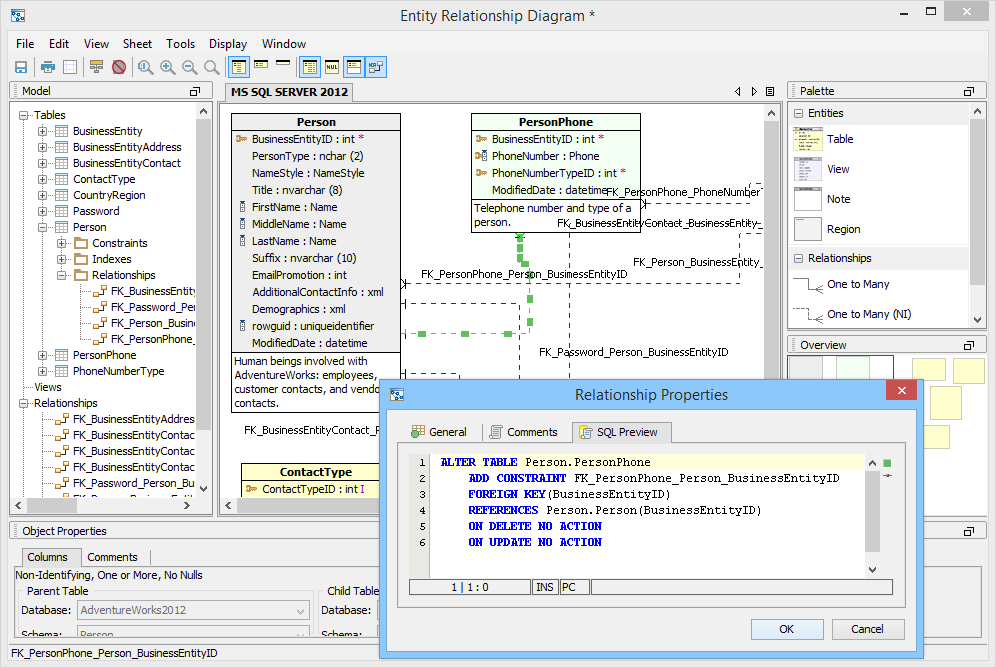The image size is (996, 668).
Task: Expand the PersonPhone table node
Action: coord(42,356)
